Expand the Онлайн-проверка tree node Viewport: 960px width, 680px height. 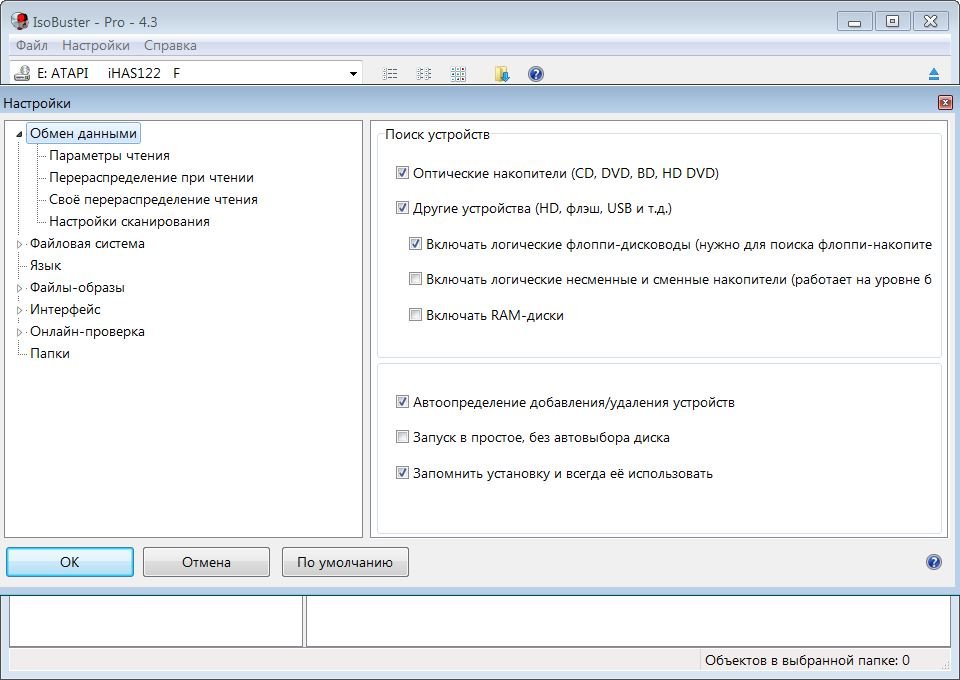(20, 332)
